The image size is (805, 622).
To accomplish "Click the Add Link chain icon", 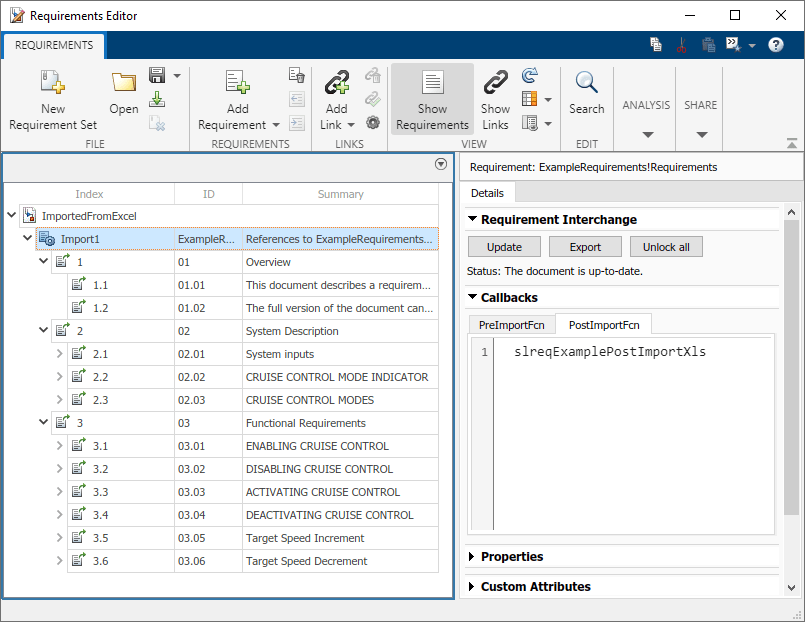I will click(x=337, y=84).
